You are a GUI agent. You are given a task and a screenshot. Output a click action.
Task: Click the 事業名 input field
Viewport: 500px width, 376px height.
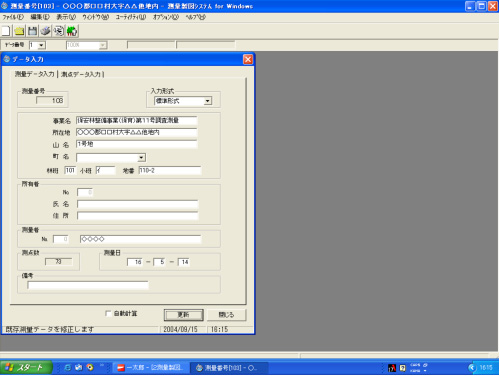coord(136,120)
